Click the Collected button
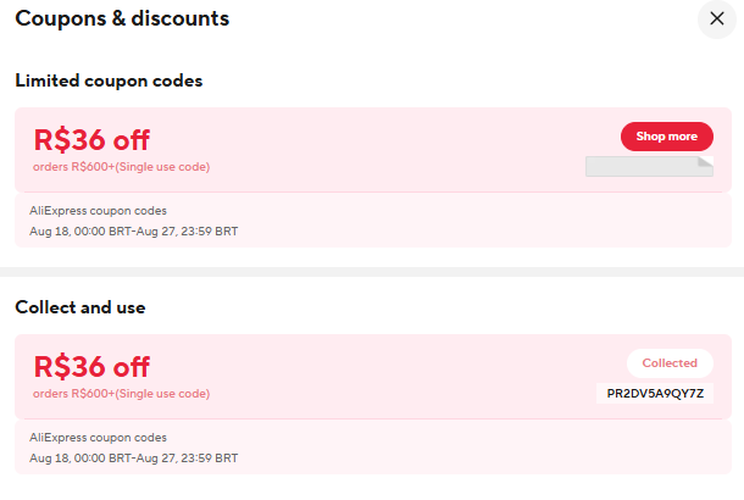The width and height of the screenshot is (744, 500). coord(669,363)
